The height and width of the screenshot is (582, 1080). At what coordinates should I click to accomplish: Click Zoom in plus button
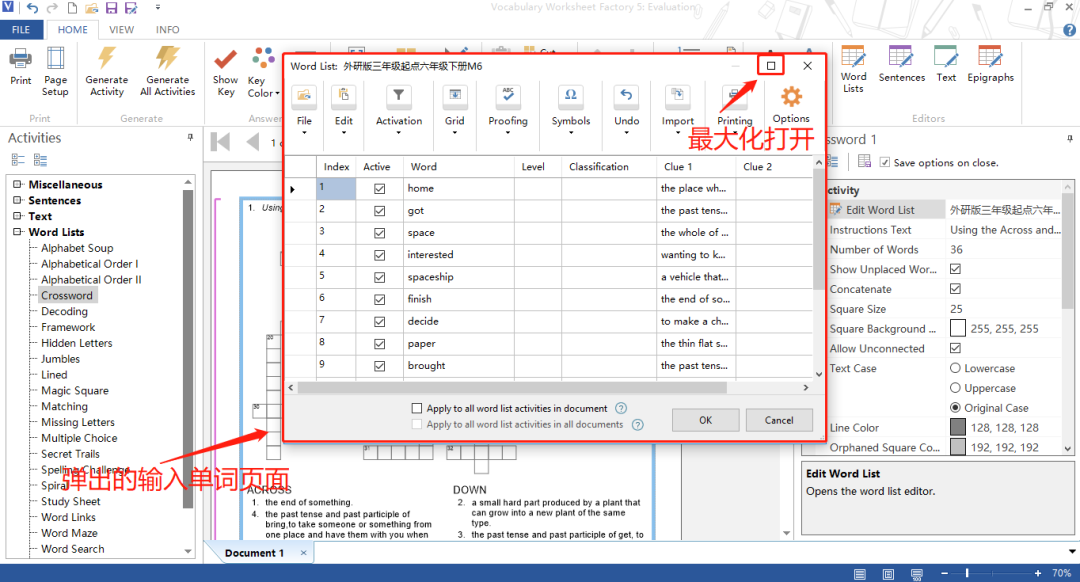point(1037,573)
